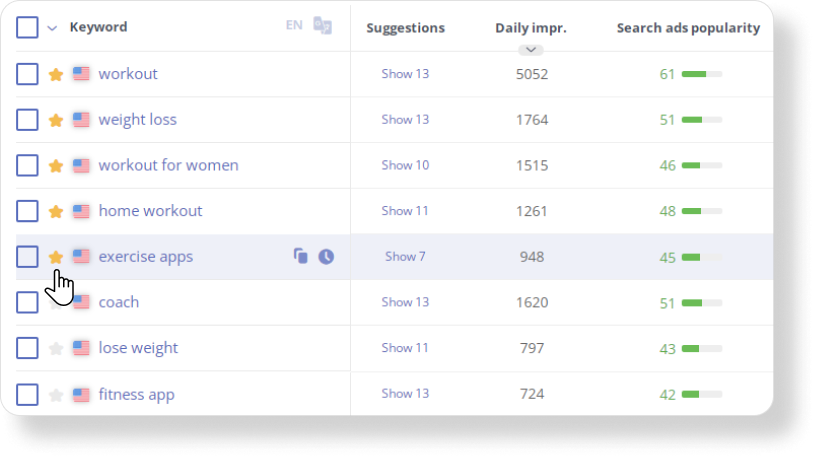
Task: Expand the dropdown arrow next to select-all
Action: point(52,28)
